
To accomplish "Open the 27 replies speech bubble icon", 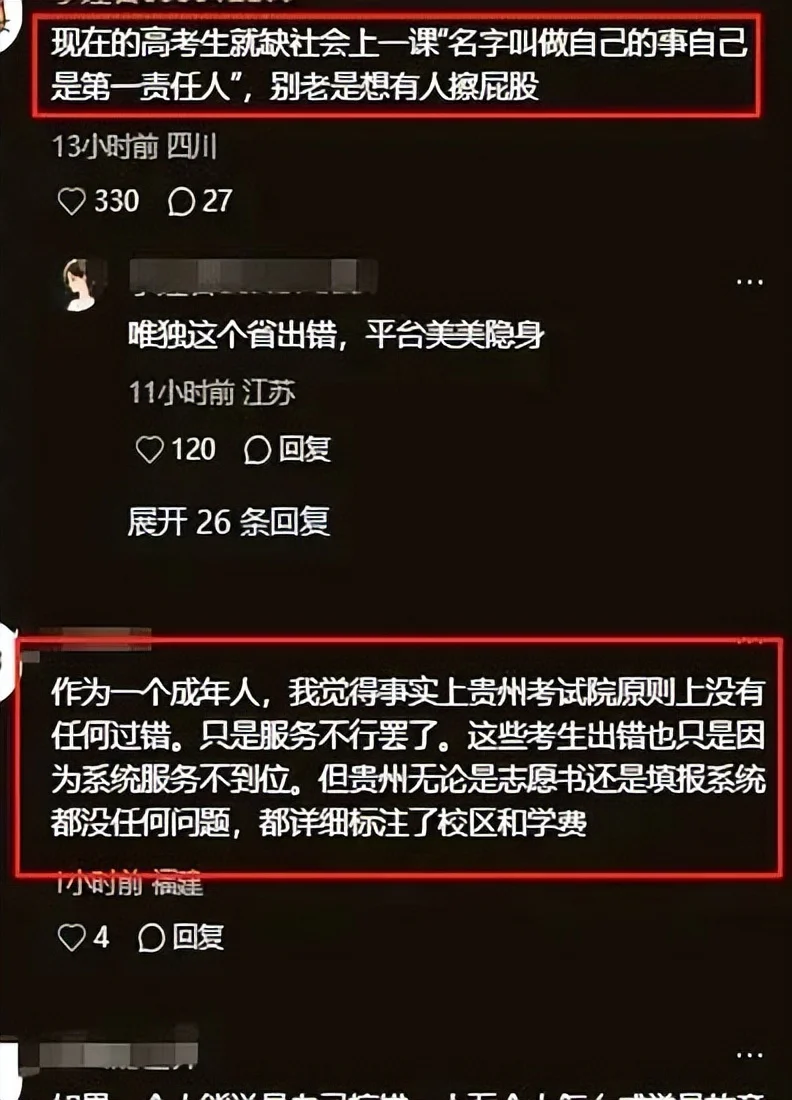I will (181, 201).
